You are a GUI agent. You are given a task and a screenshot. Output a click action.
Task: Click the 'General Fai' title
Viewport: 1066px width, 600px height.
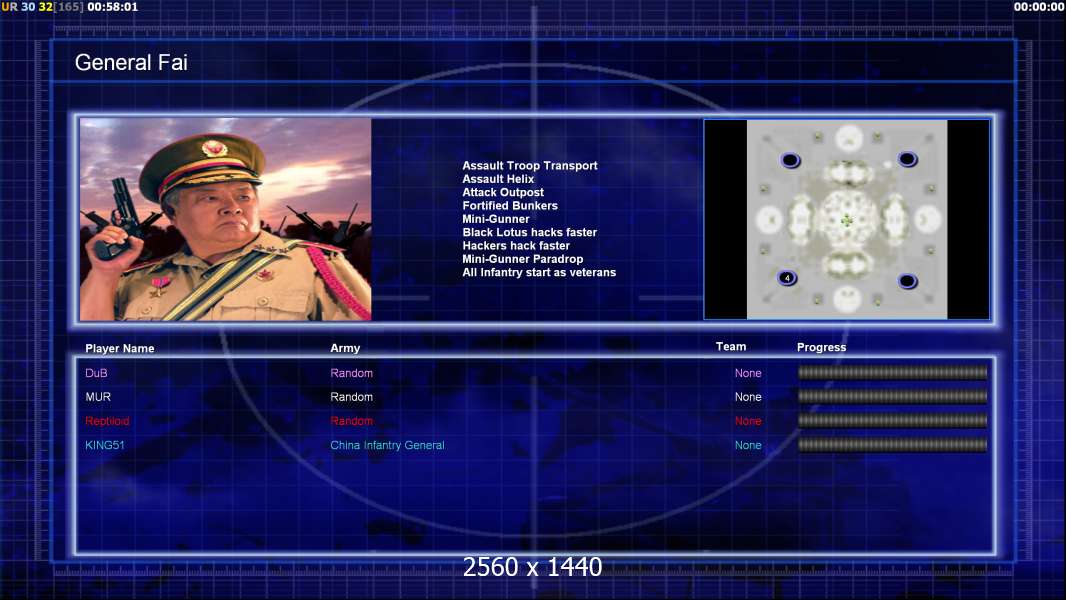click(131, 63)
